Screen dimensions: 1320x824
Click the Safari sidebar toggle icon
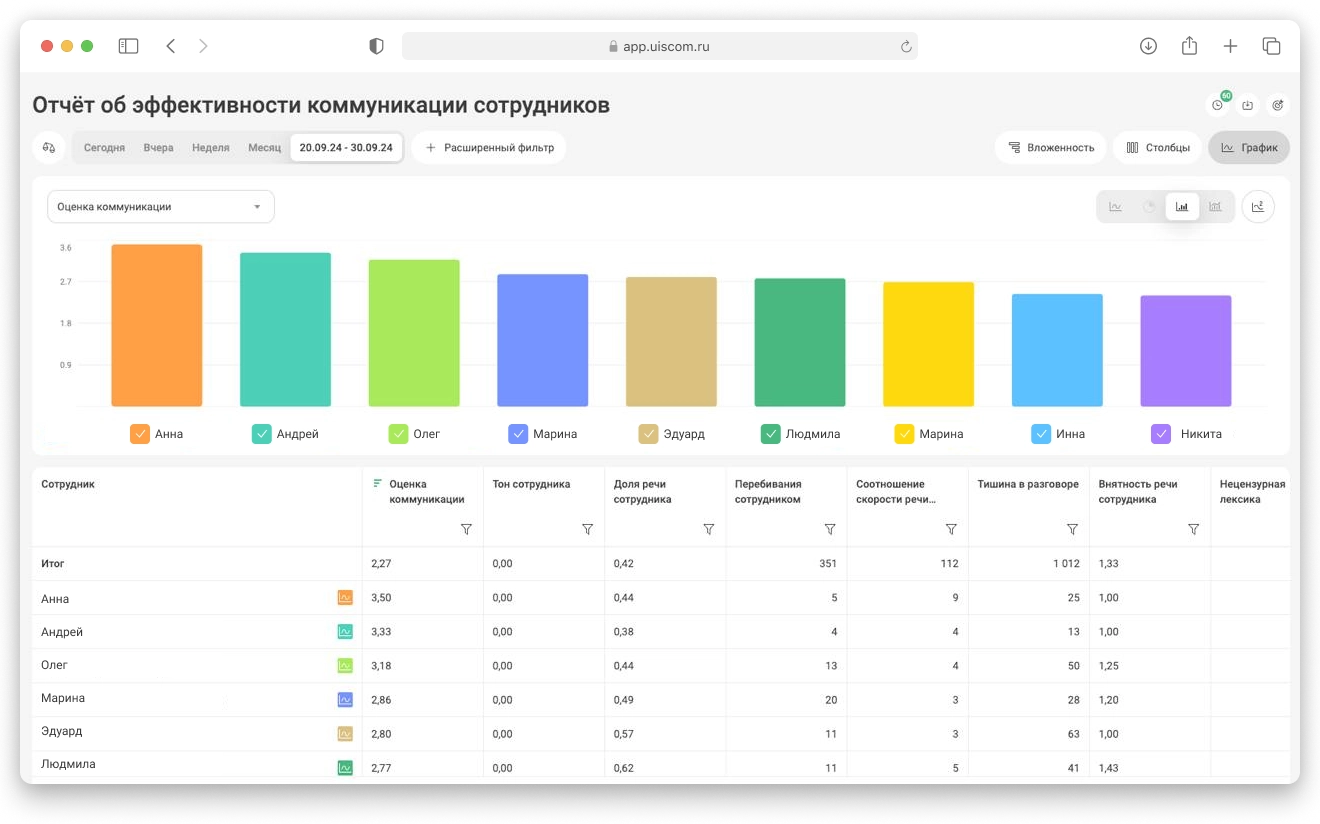pos(128,46)
